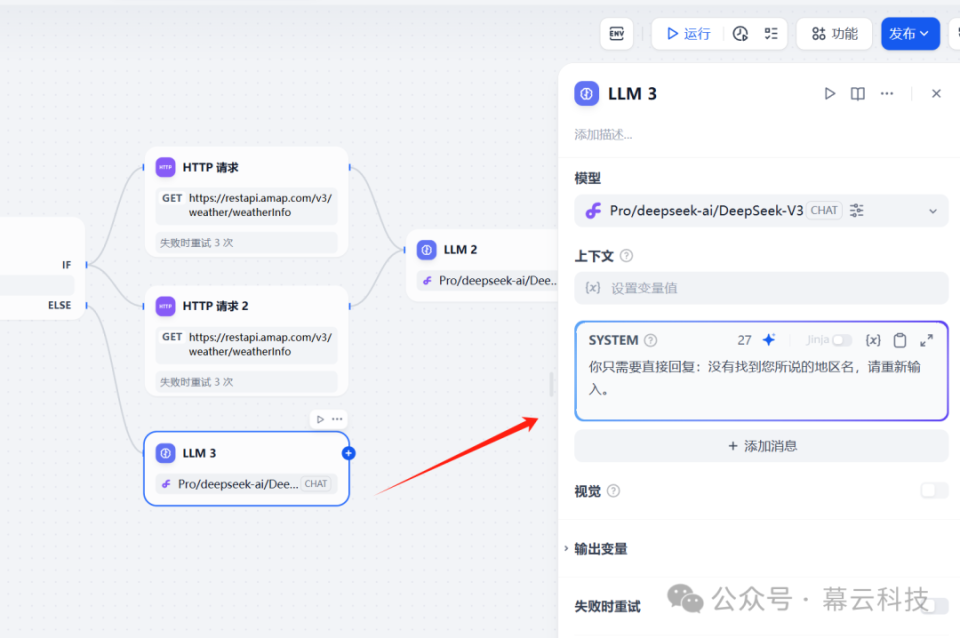Click the LLM 2 node icon

[x=427, y=250]
